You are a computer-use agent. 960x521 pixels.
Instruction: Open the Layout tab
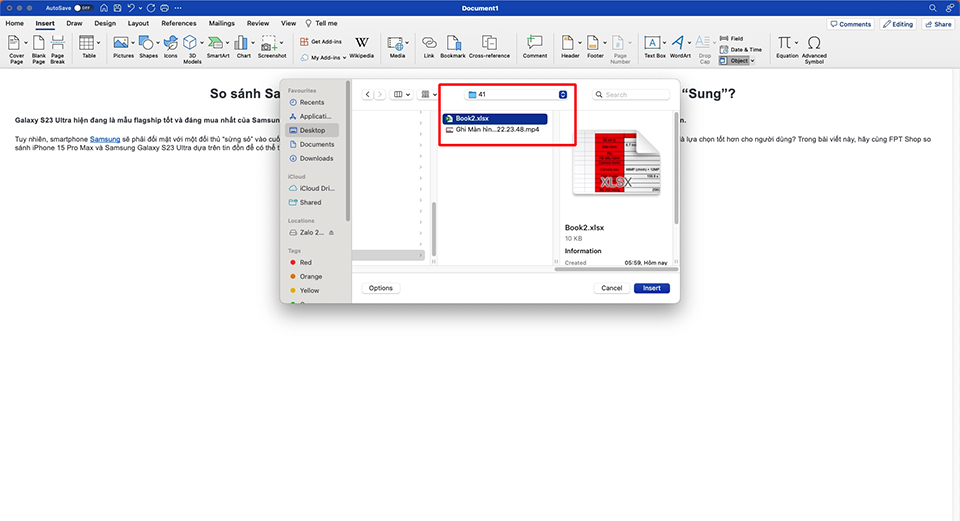pyautogui.click(x=138, y=23)
